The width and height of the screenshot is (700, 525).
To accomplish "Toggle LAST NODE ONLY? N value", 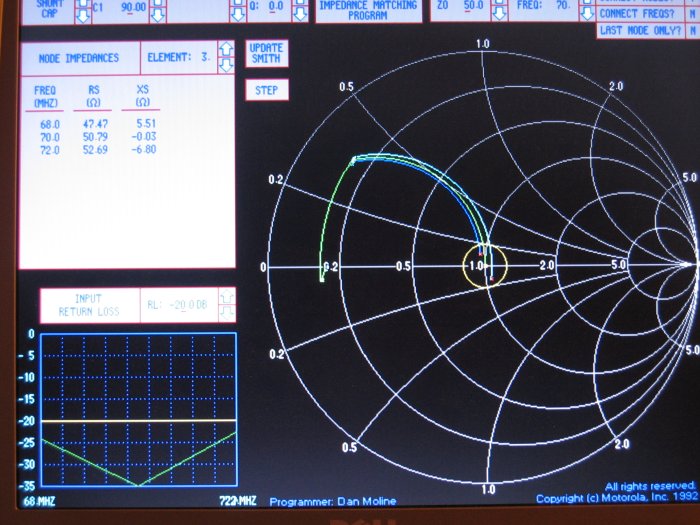I will click(692, 30).
